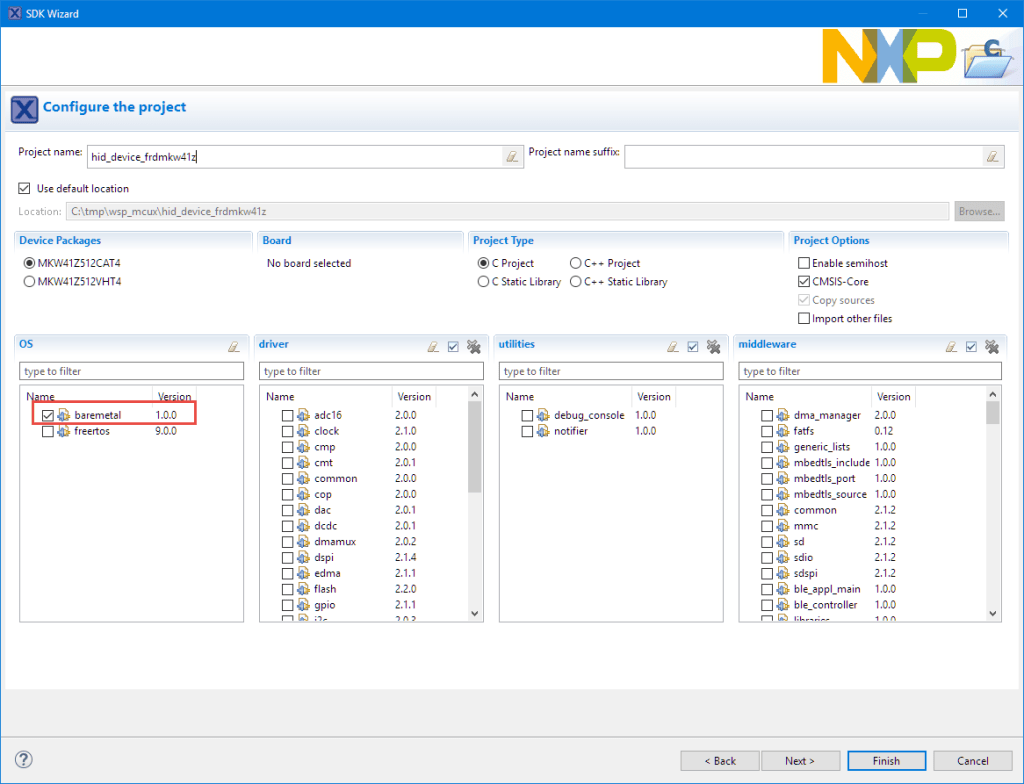Deselect all utilities with the X icon
Viewport: 1024px width, 784px height.
click(712, 345)
